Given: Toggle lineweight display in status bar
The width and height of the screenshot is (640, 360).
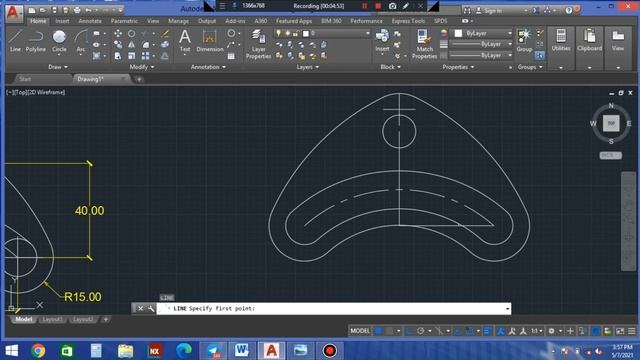Looking at the screenshot, I should (x=487, y=331).
